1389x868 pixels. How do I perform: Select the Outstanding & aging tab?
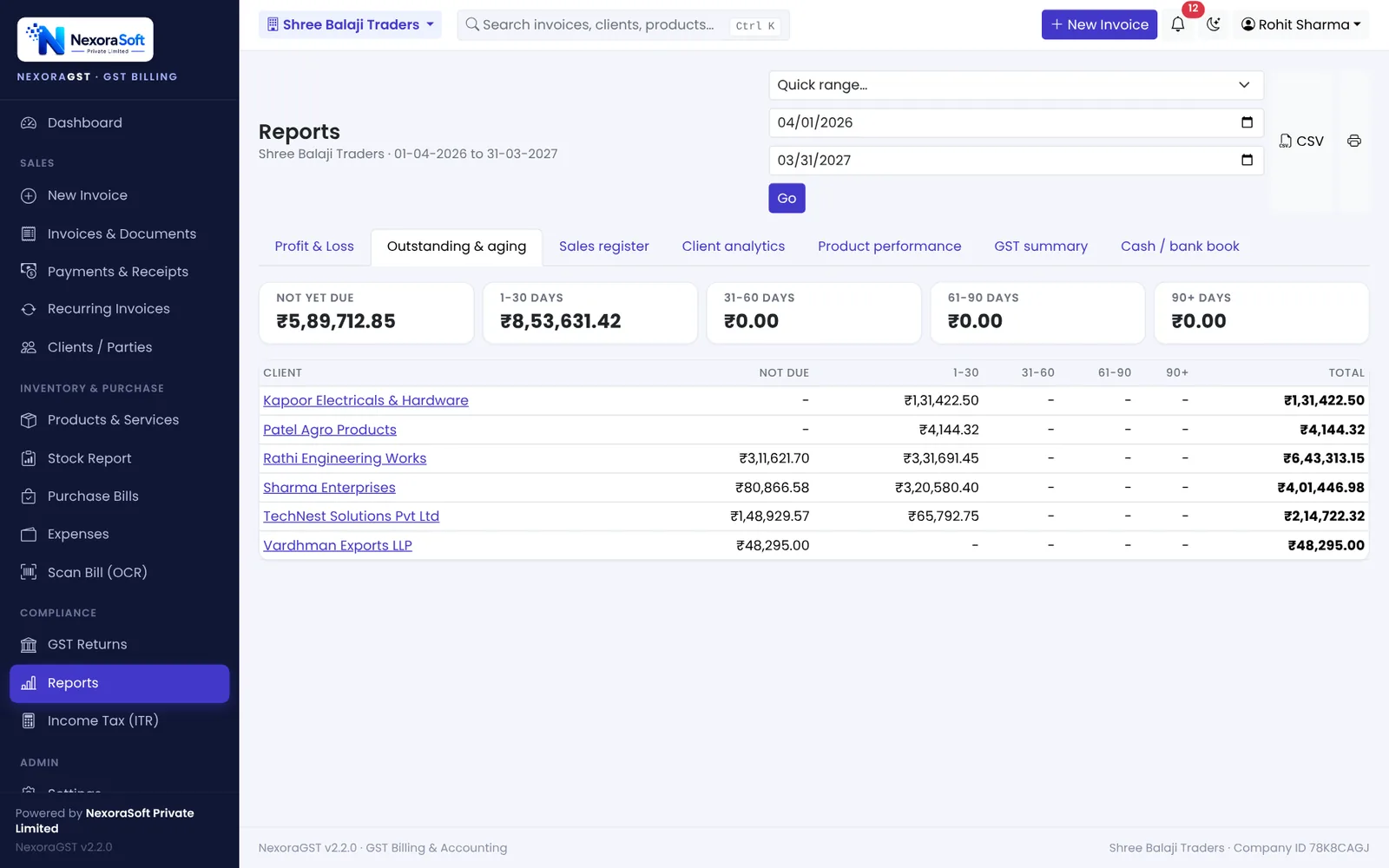tap(457, 247)
